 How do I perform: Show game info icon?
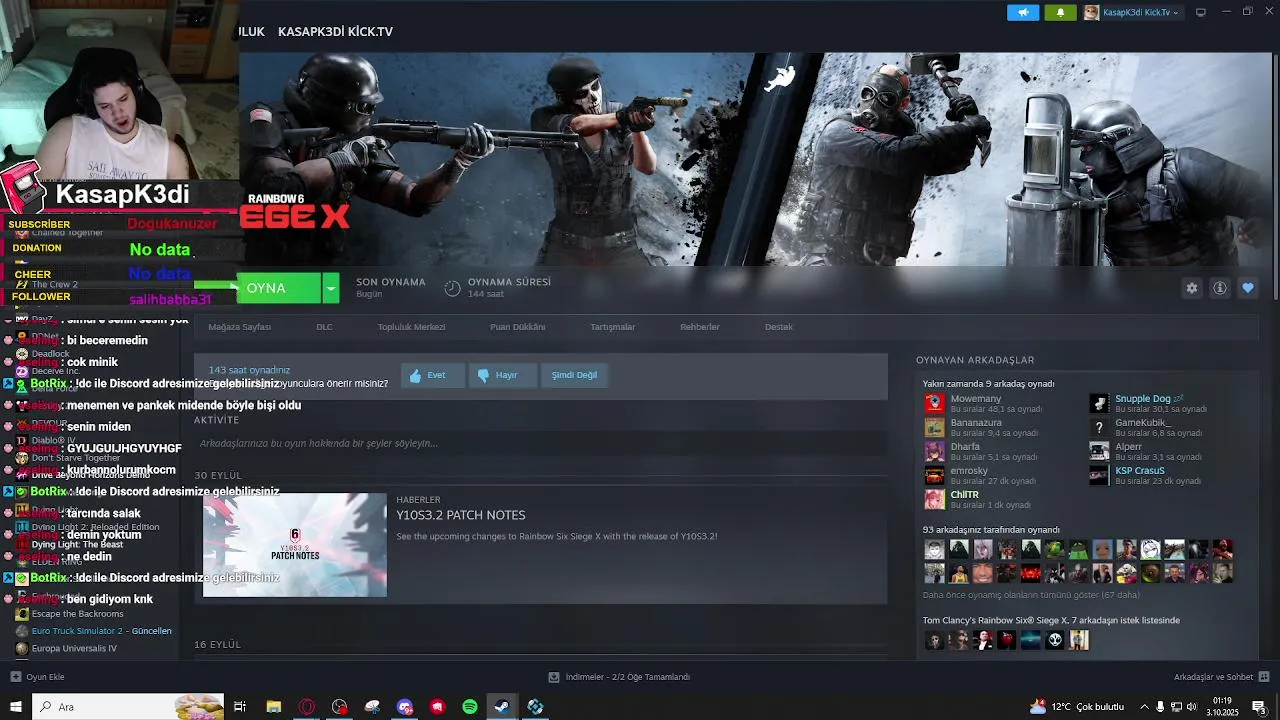click(x=1219, y=288)
